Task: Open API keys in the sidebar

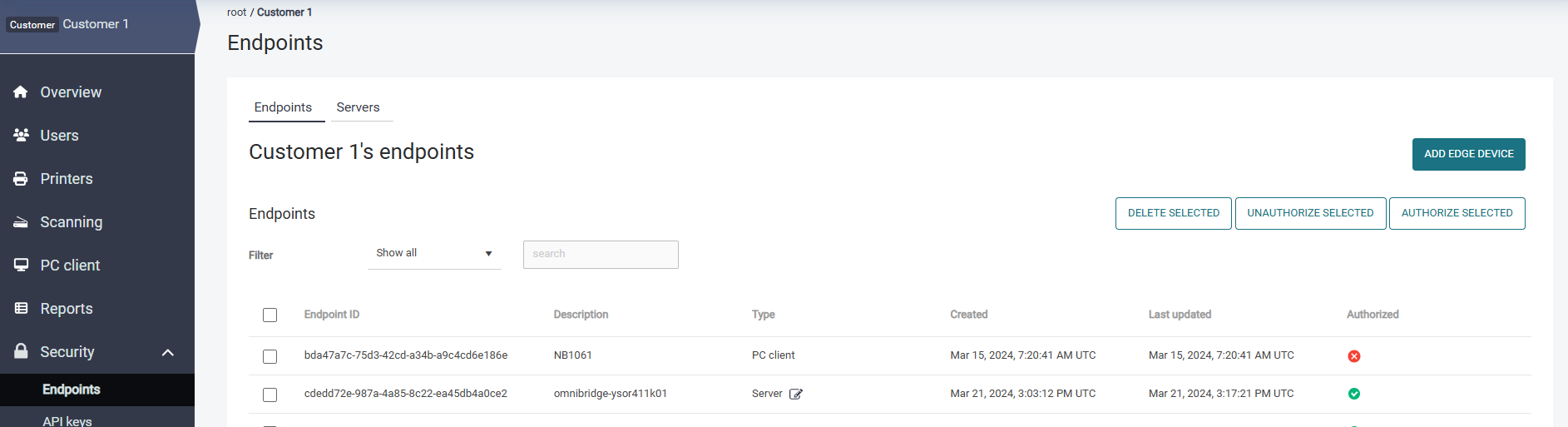Action: click(x=67, y=420)
